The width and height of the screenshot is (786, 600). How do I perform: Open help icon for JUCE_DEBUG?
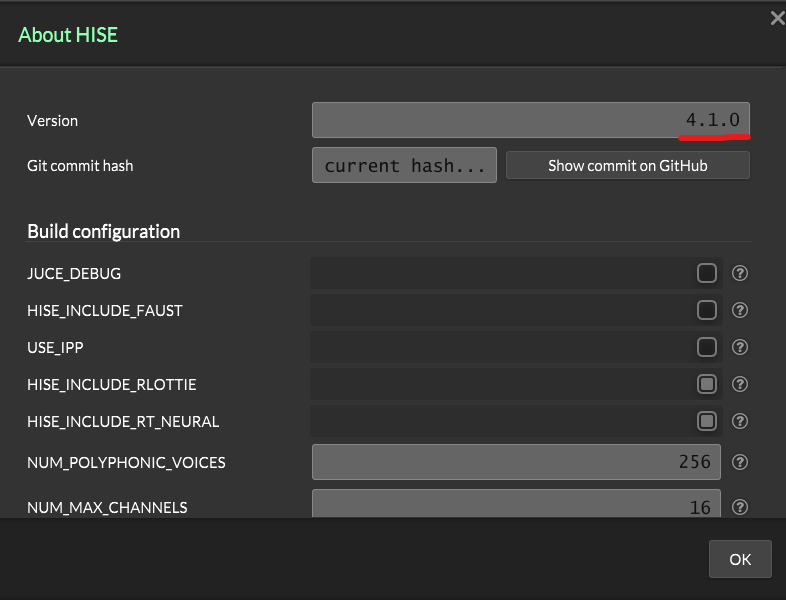pos(740,273)
